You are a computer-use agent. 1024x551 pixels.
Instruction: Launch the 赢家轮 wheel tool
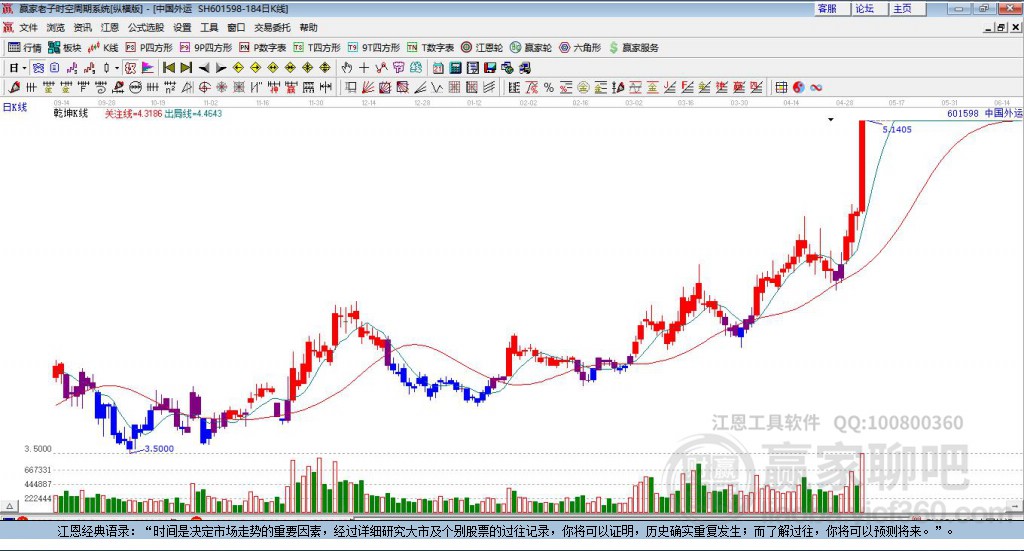coord(531,48)
